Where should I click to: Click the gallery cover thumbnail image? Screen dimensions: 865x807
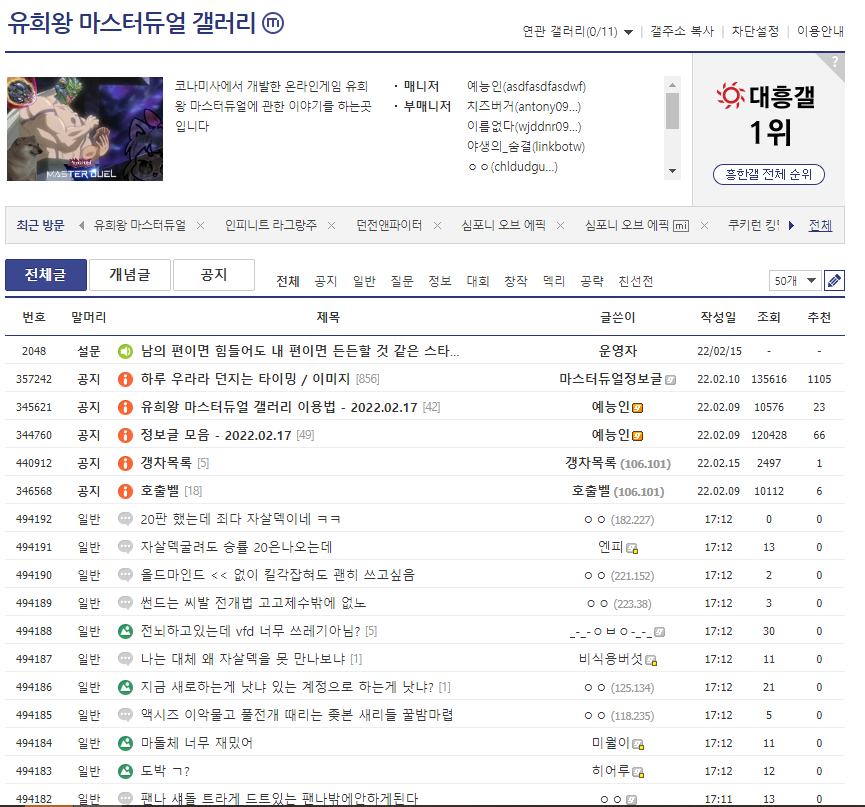(x=85, y=129)
